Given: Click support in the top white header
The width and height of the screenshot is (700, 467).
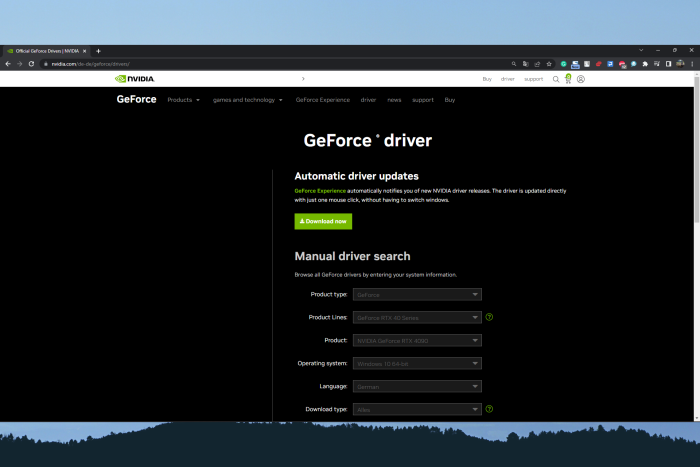Looking at the screenshot, I should click(x=533, y=79).
